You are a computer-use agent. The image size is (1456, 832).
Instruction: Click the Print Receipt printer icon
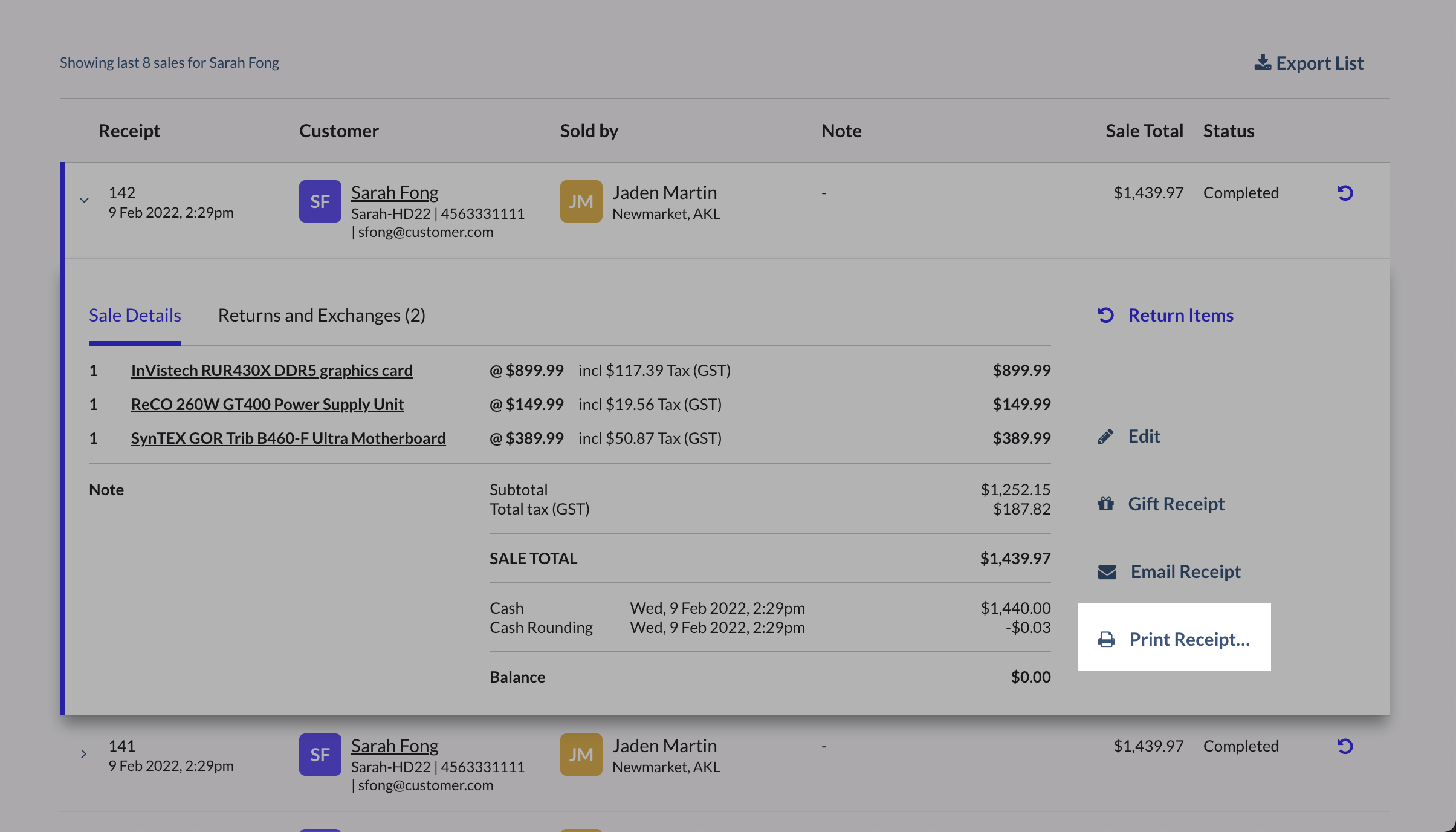[1107, 639]
